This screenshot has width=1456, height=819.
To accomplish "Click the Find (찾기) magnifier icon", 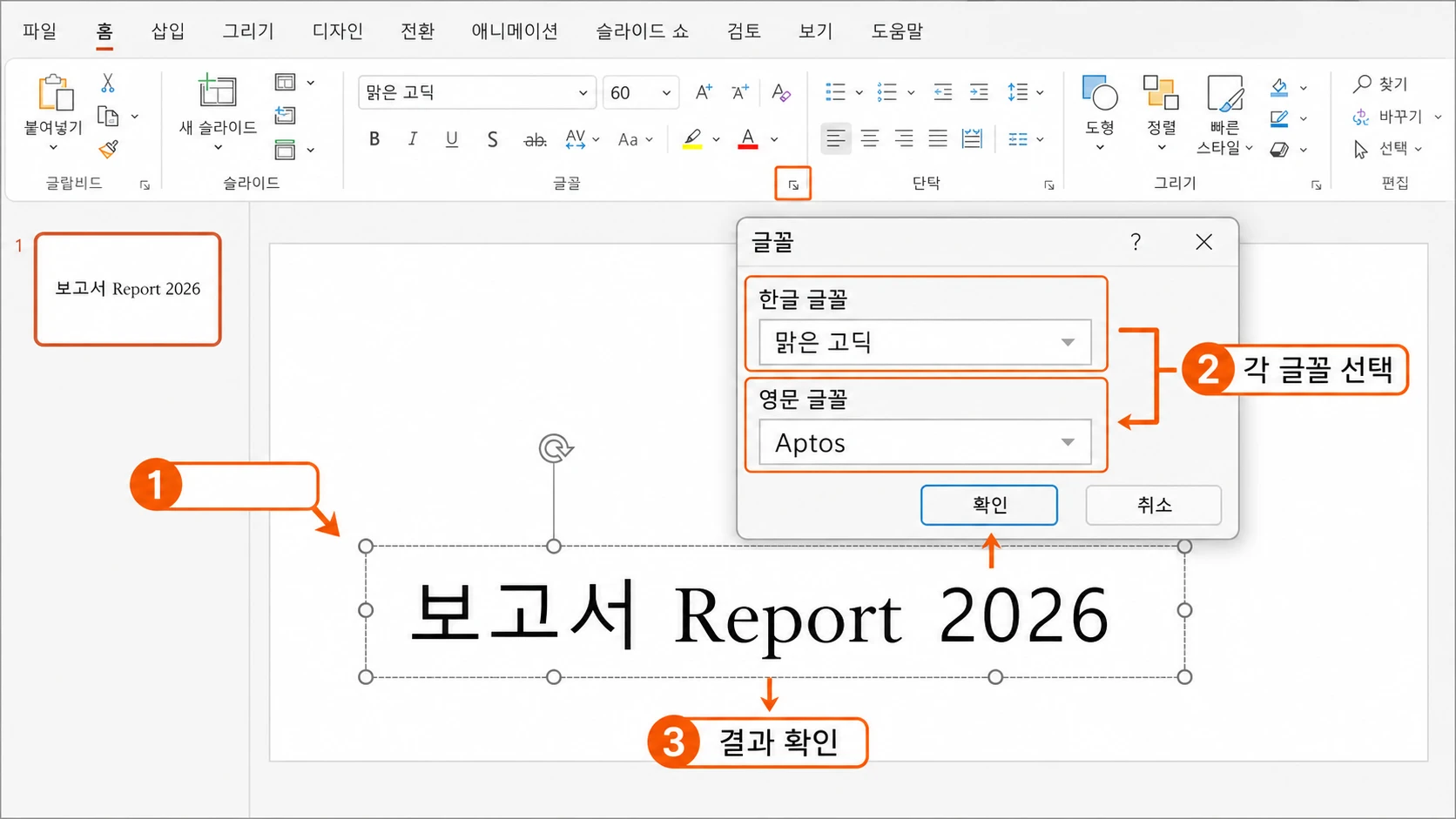I will coord(1362,84).
